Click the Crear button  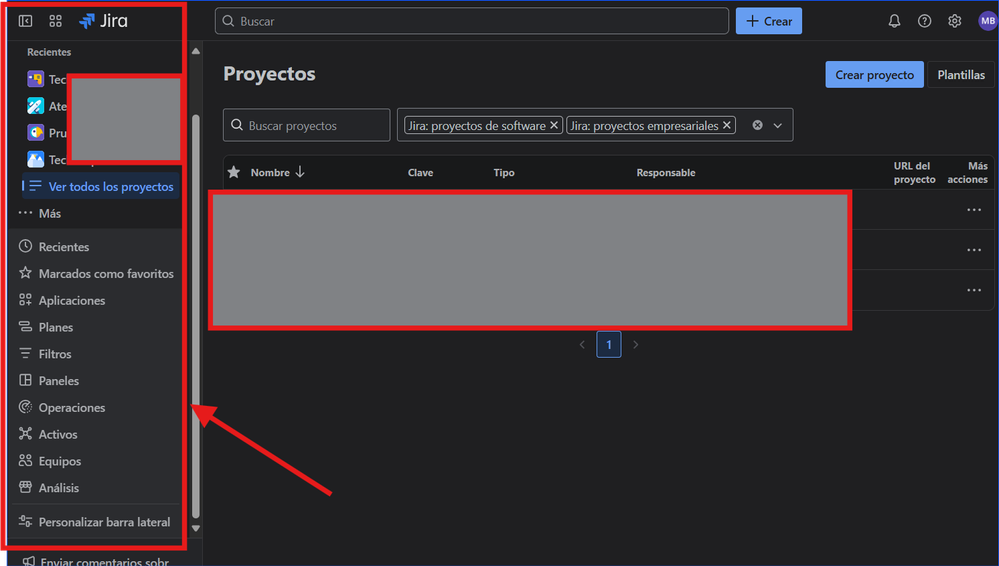(768, 21)
